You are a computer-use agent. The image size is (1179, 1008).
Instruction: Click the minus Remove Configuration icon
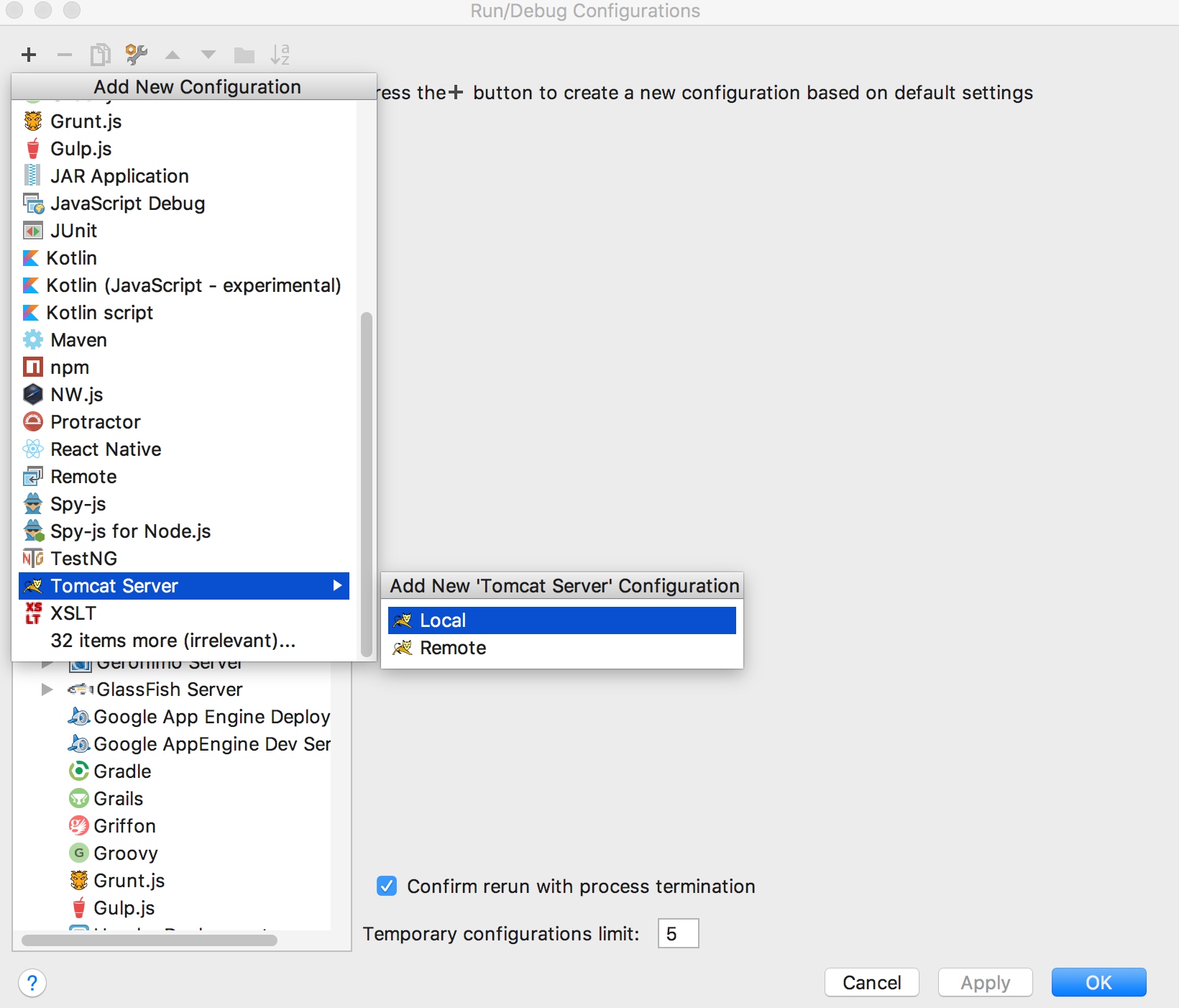tap(65, 55)
